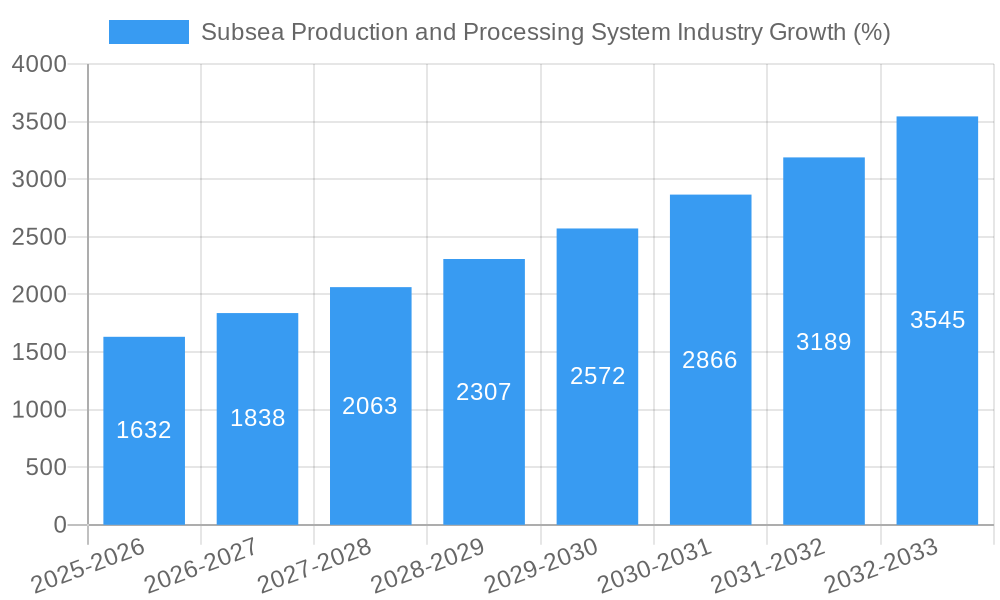Click the 2000 y-axis tick label

(40, 295)
